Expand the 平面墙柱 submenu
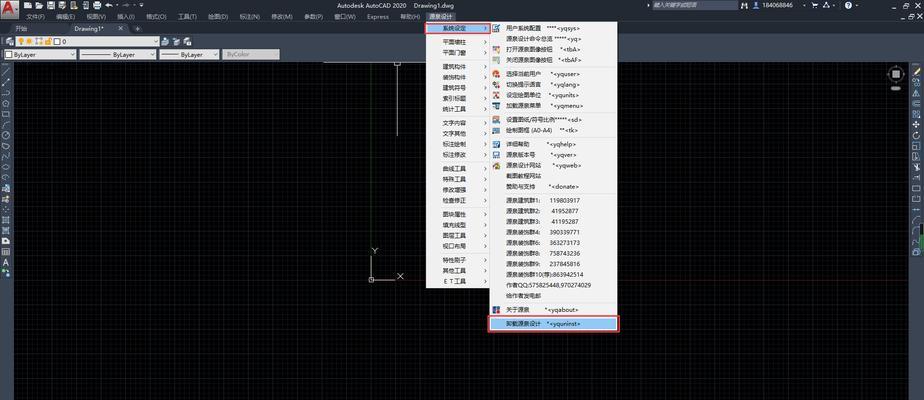The image size is (924, 400). (457, 42)
